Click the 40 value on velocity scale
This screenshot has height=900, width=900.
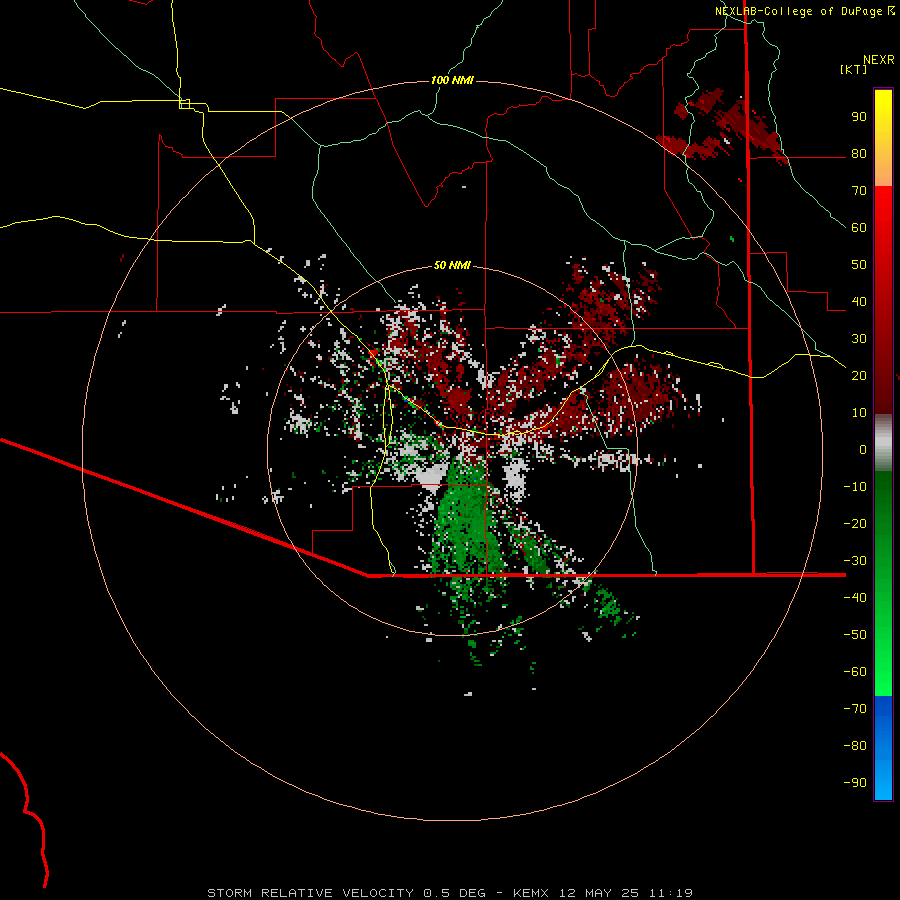tap(859, 301)
